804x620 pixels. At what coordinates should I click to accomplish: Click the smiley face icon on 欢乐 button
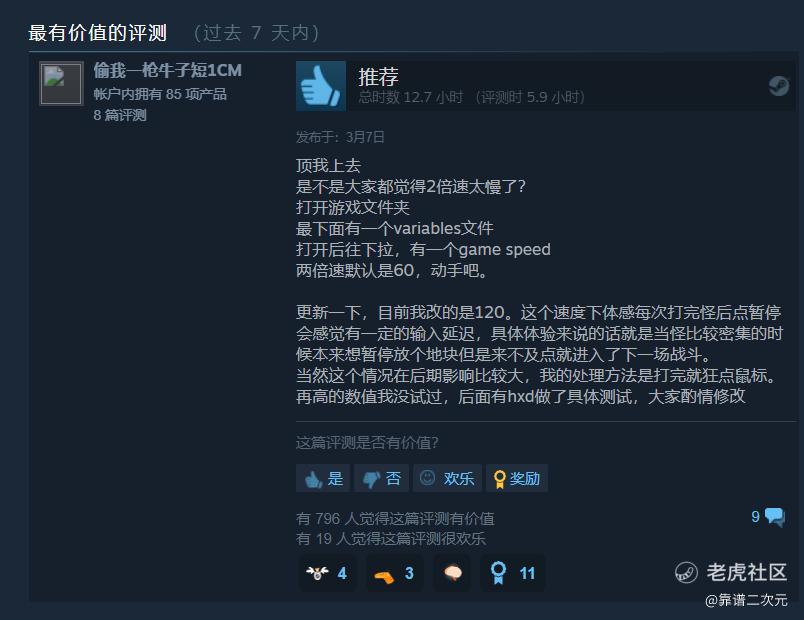click(428, 478)
